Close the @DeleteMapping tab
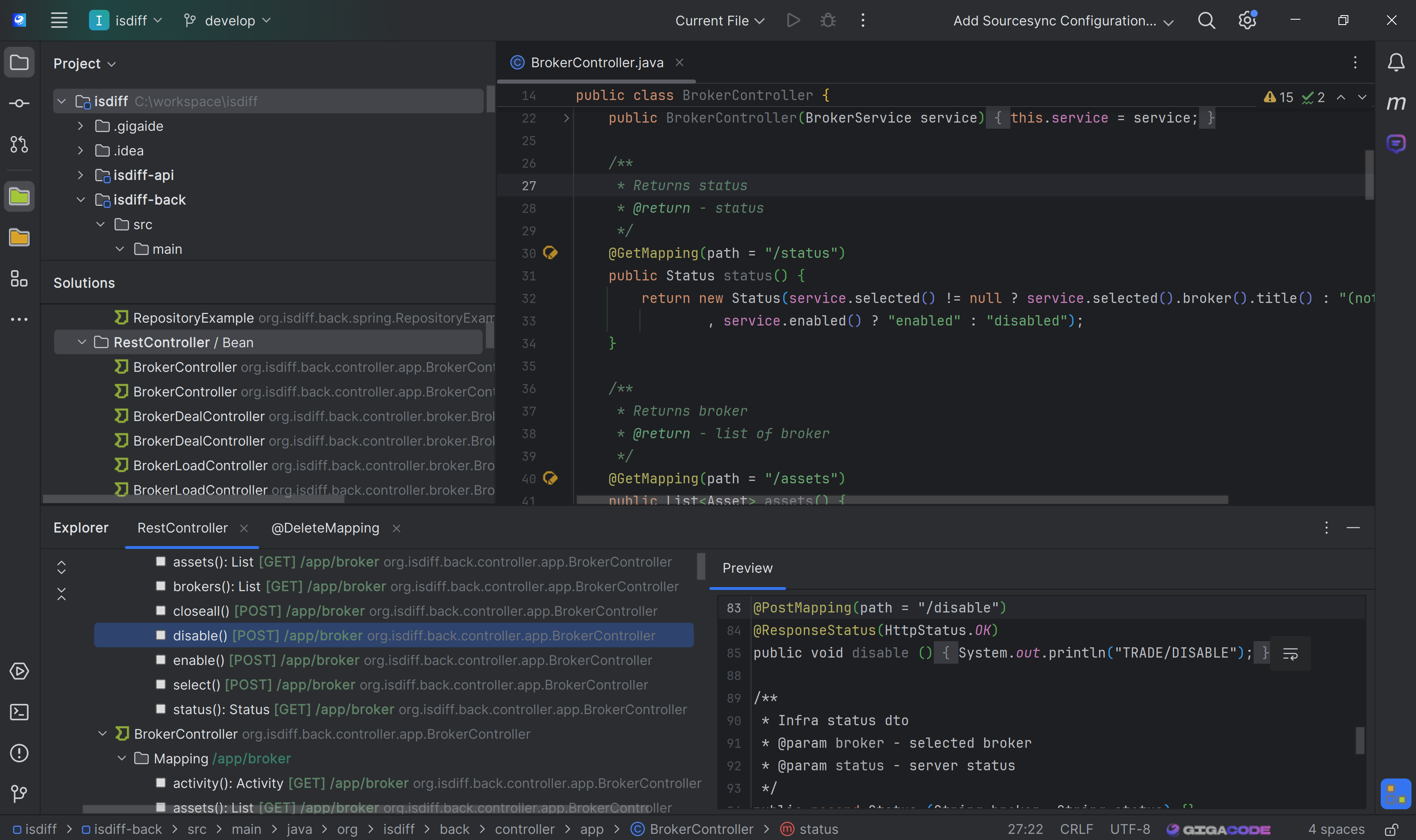The image size is (1416, 840). coord(397,528)
